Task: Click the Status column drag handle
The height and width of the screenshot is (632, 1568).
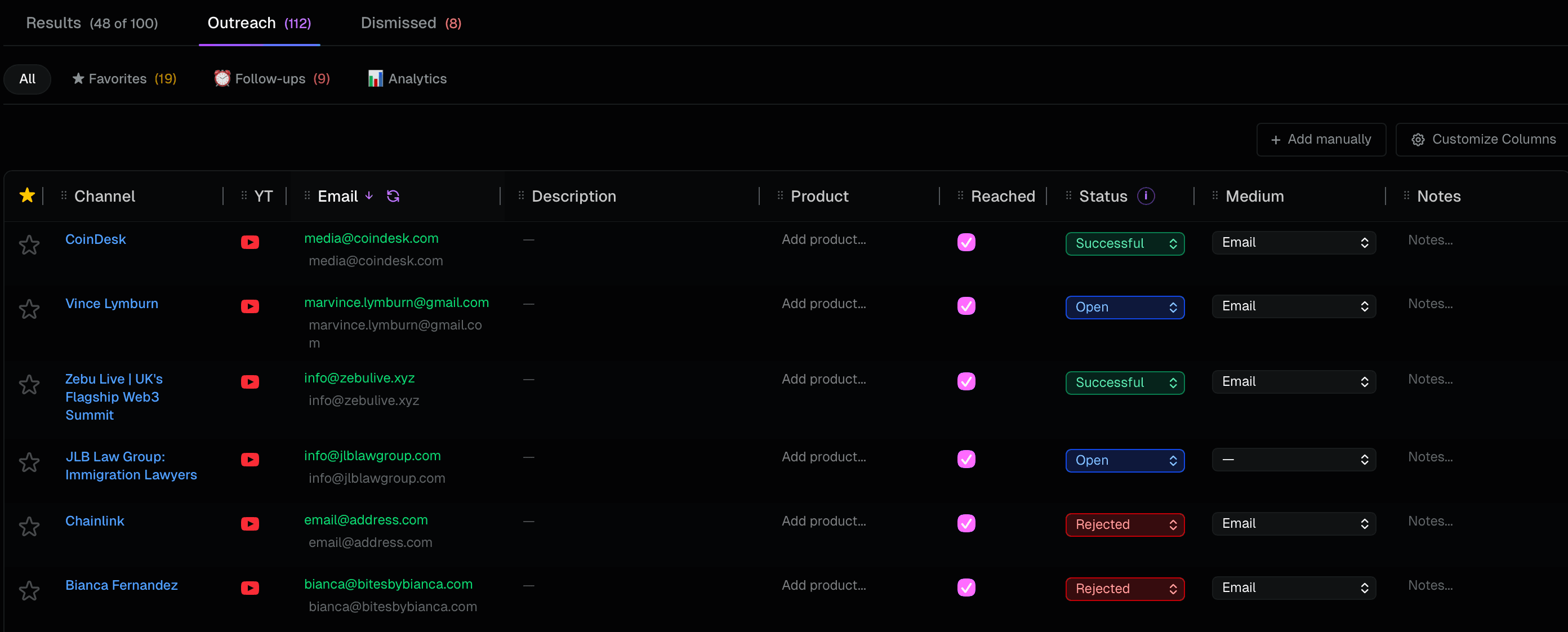Action: pos(1069,195)
